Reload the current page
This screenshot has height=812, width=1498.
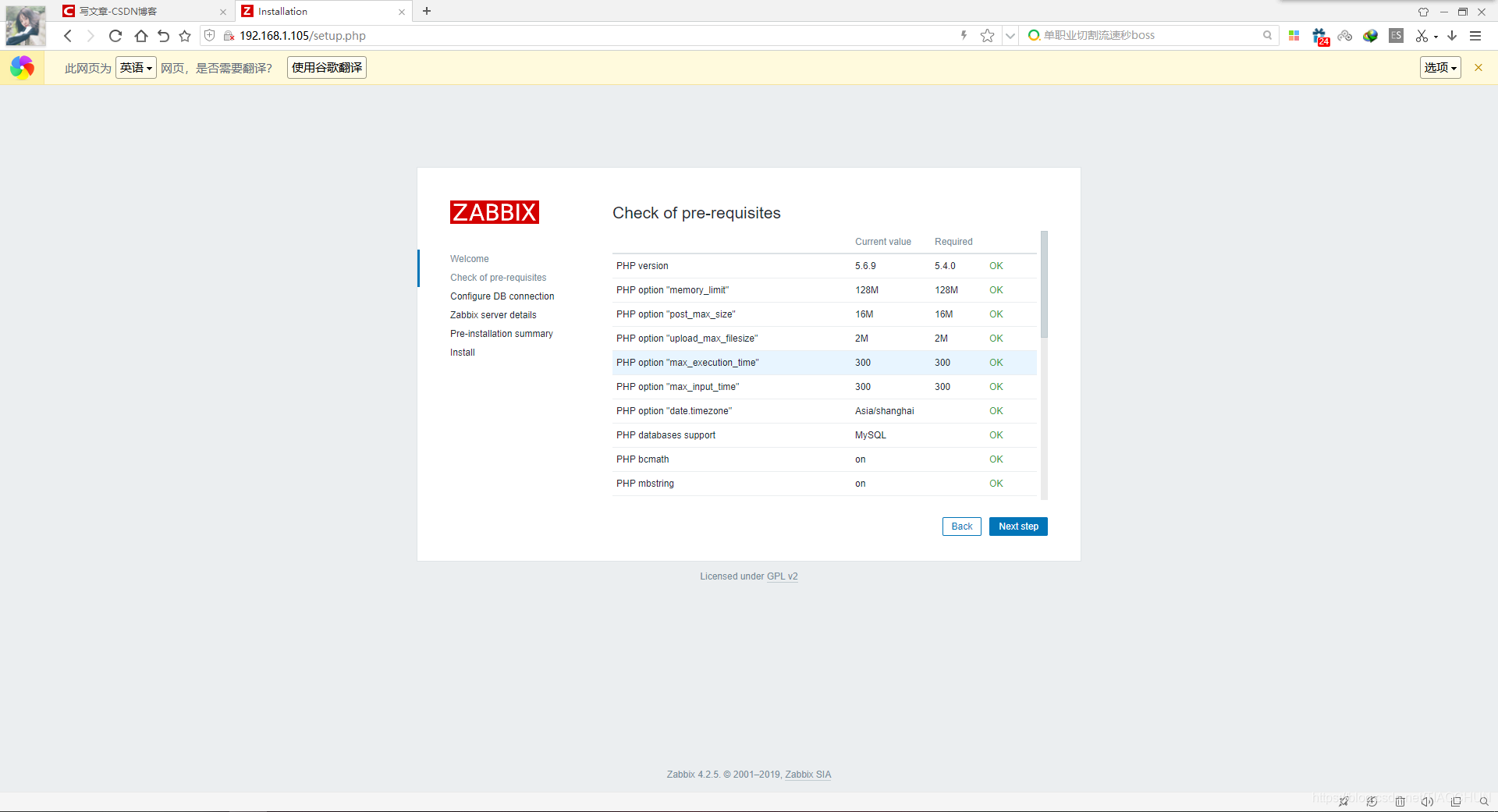tap(115, 36)
